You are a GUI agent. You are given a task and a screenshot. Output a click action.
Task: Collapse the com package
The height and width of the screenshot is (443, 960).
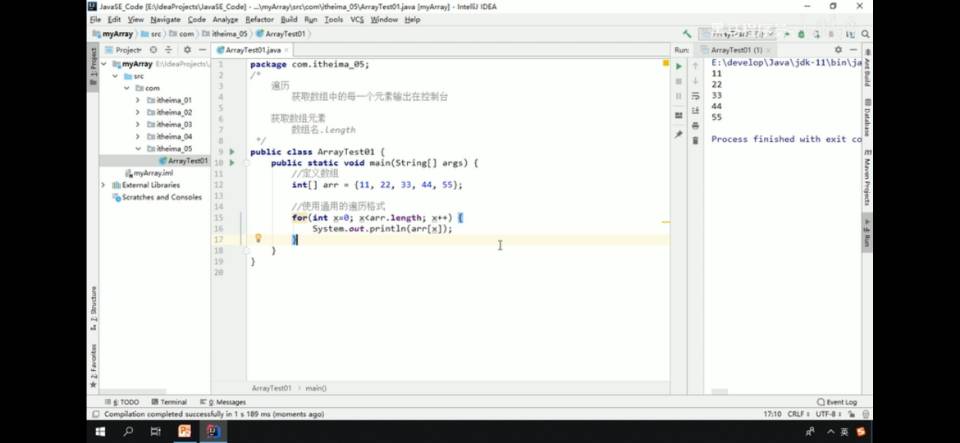(127, 88)
